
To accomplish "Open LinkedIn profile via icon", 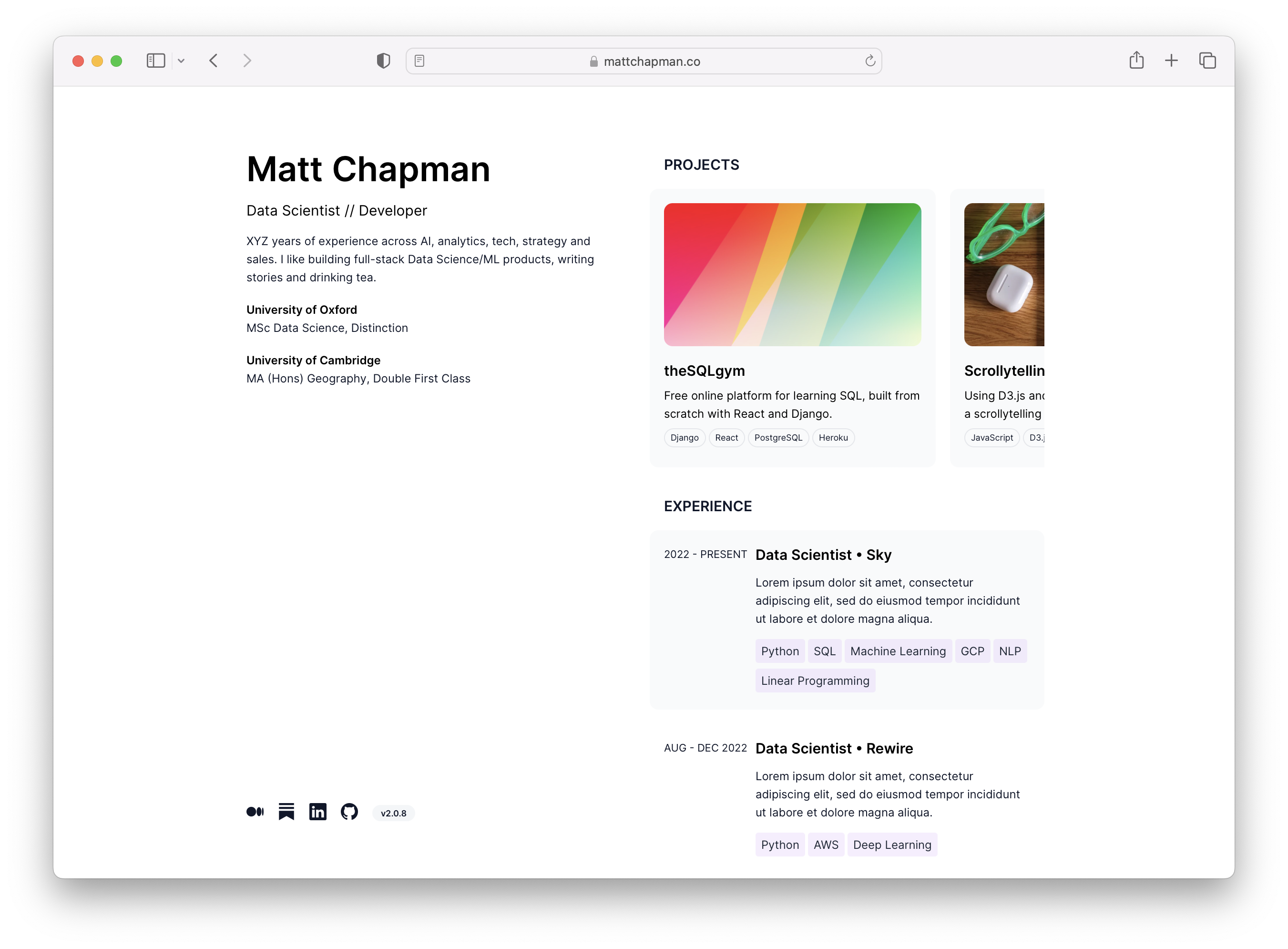I will pos(317,812).
